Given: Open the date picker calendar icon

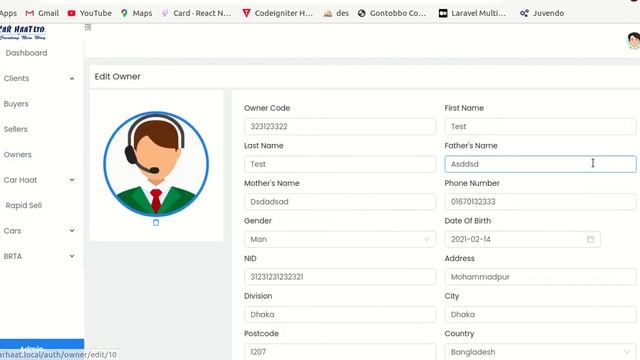Looking at the screenshot, I should tap(591, 239).
